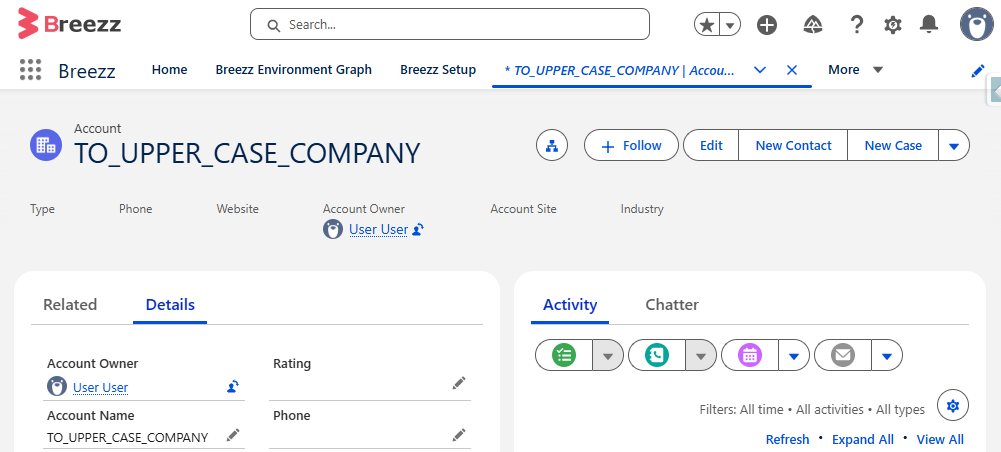Viewport: 1001px width, 452px height.
Task: Create new task green list icon
Action: click(564, 355)
